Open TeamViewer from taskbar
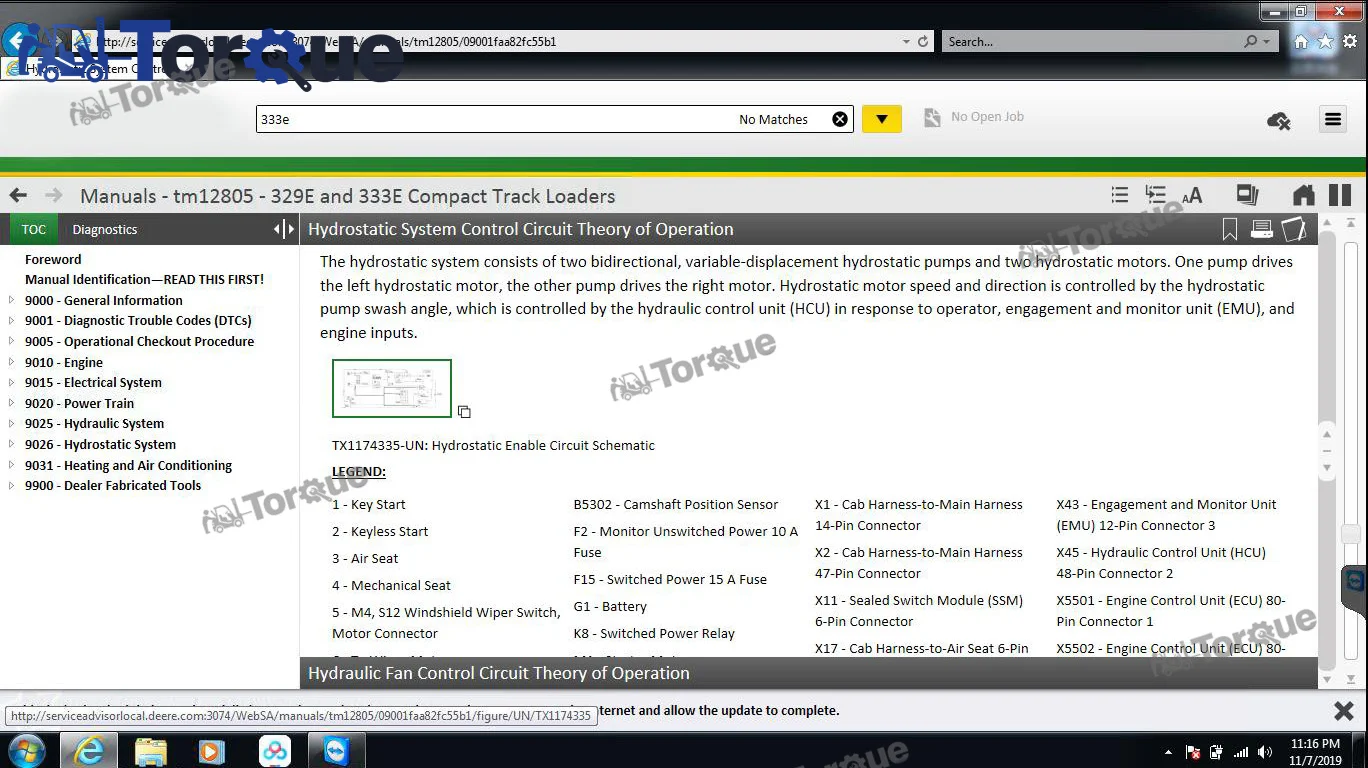1368x768 pixels. 337,750
